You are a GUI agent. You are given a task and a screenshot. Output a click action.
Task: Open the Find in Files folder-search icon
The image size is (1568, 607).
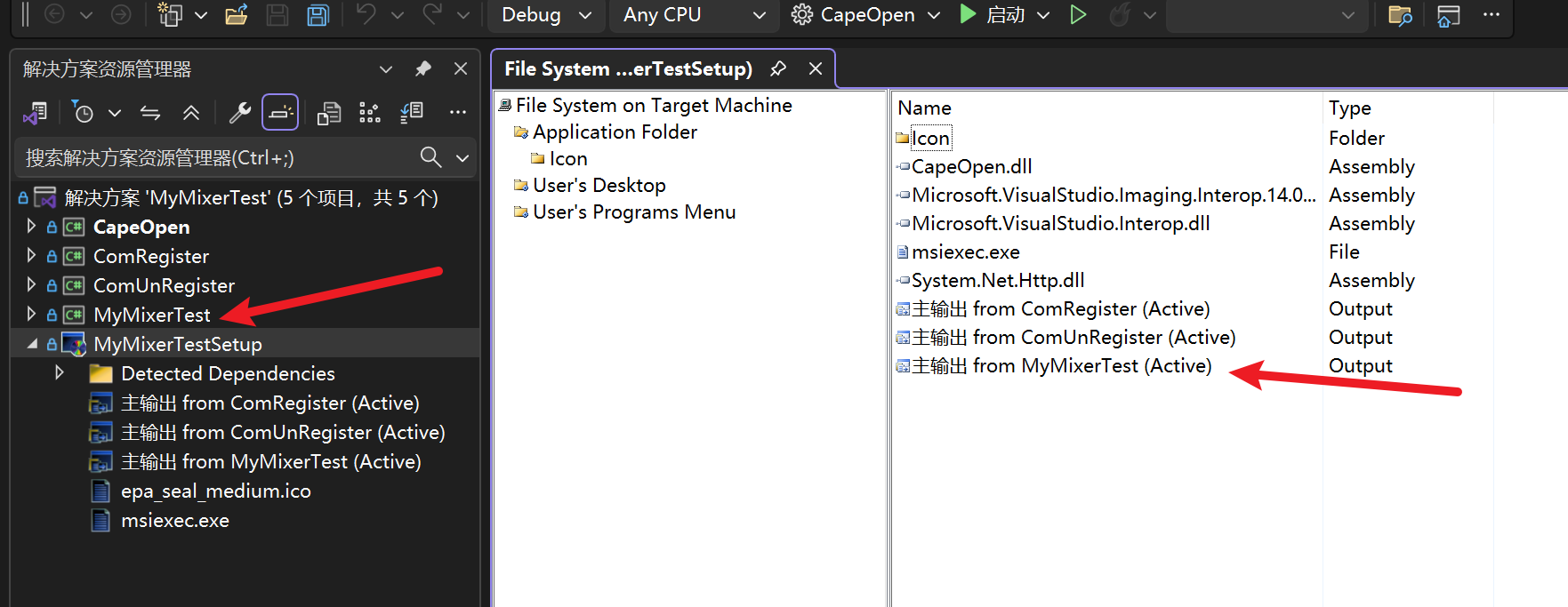point(1400,15)
